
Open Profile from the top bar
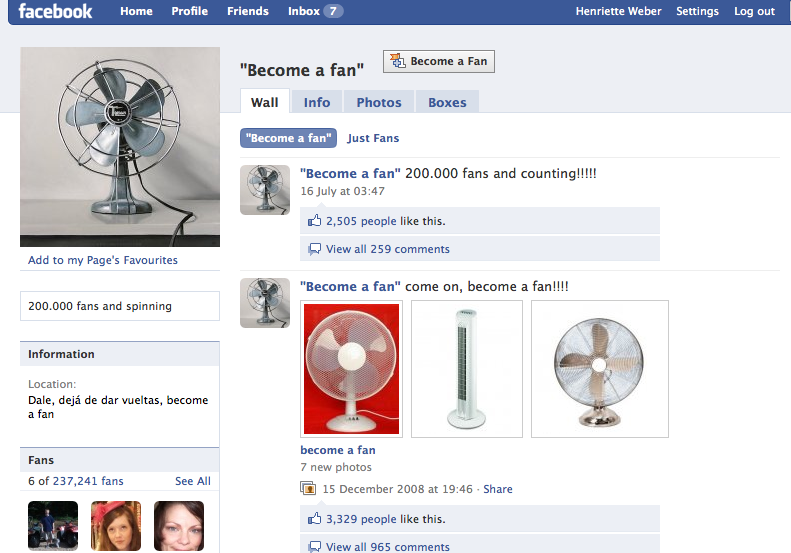[189, 11]
